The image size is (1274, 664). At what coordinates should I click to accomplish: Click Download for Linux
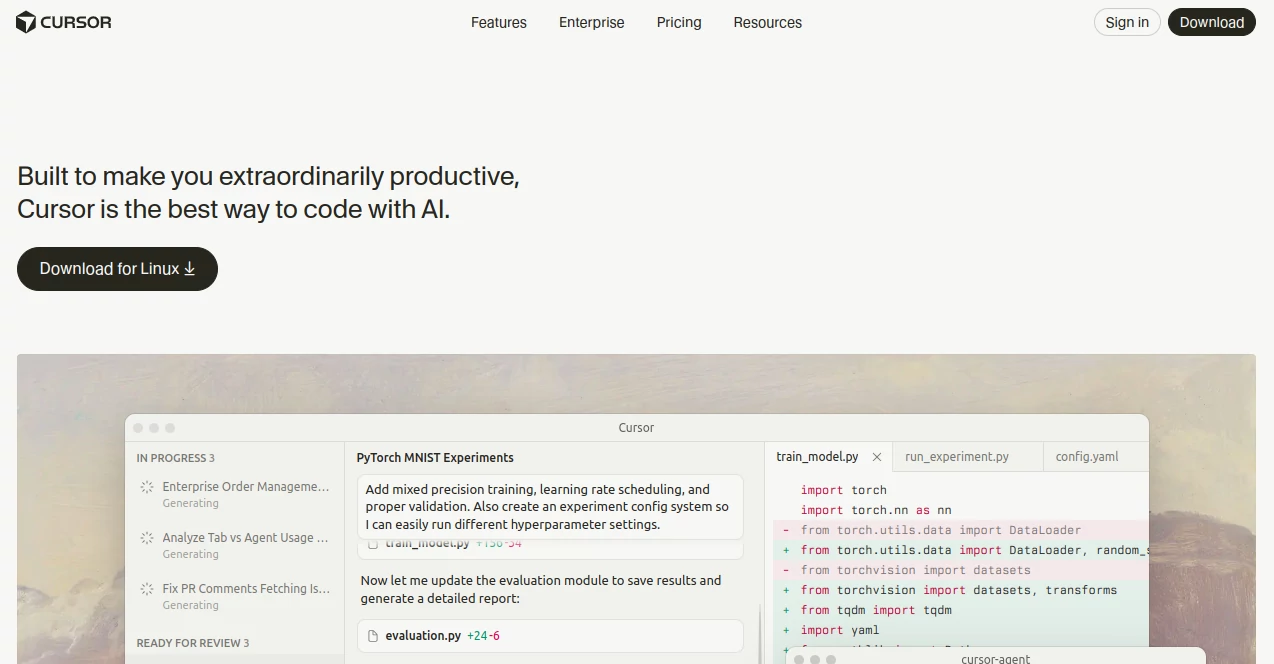click(x=117, y=268)
